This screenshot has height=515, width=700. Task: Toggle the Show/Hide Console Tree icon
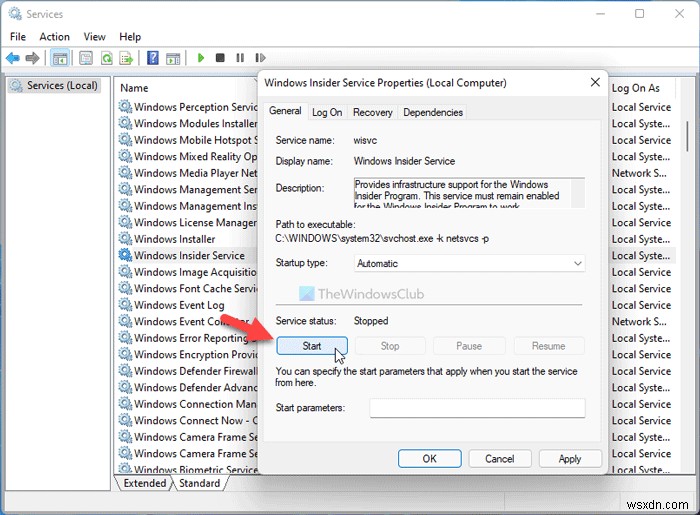60,58
